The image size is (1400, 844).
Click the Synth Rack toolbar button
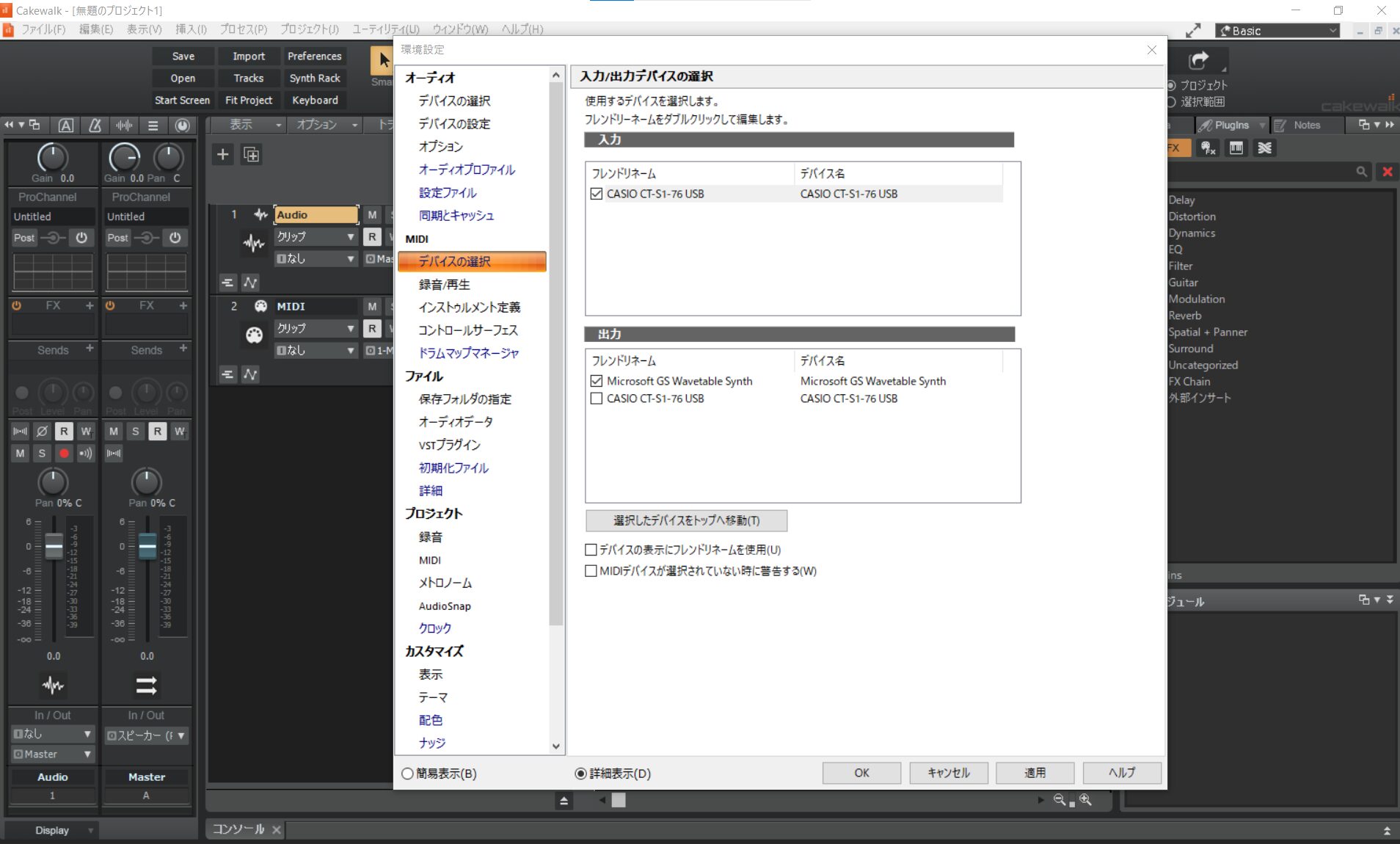point(314,78)
